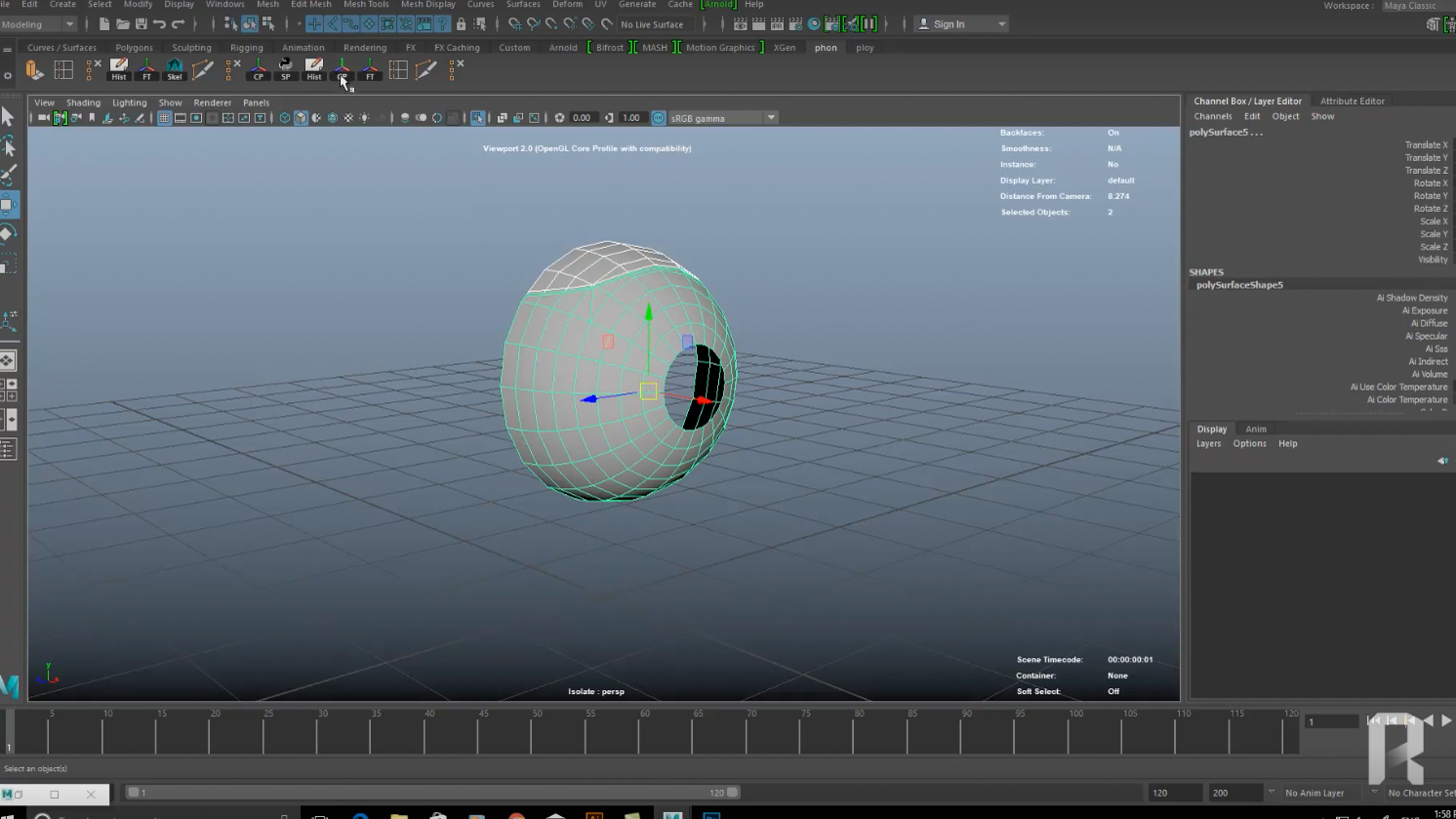Open the Mesh Tools menu
The image size is (1456, 819).
(366, 5)
